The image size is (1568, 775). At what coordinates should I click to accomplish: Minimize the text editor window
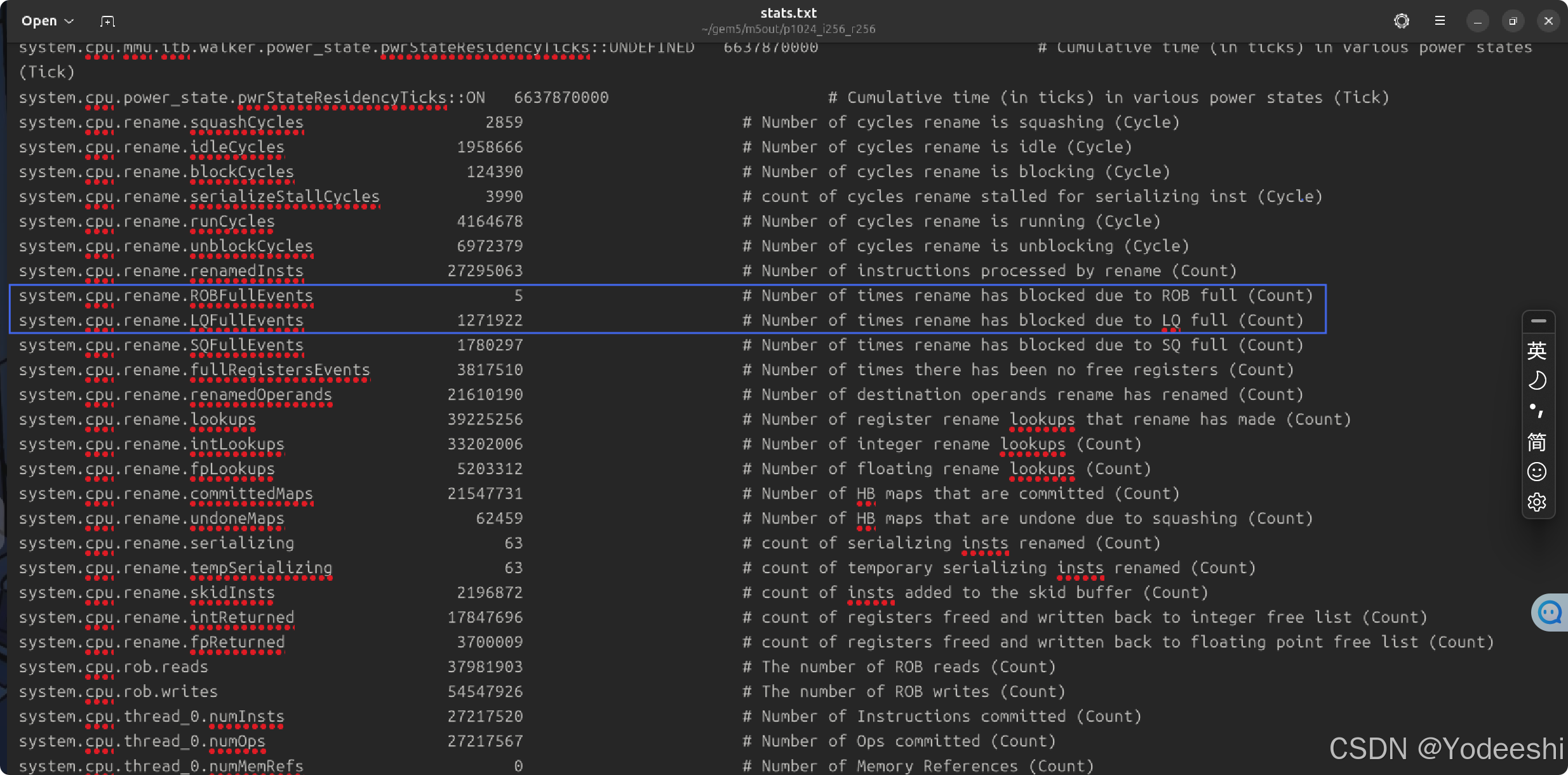1477,21
